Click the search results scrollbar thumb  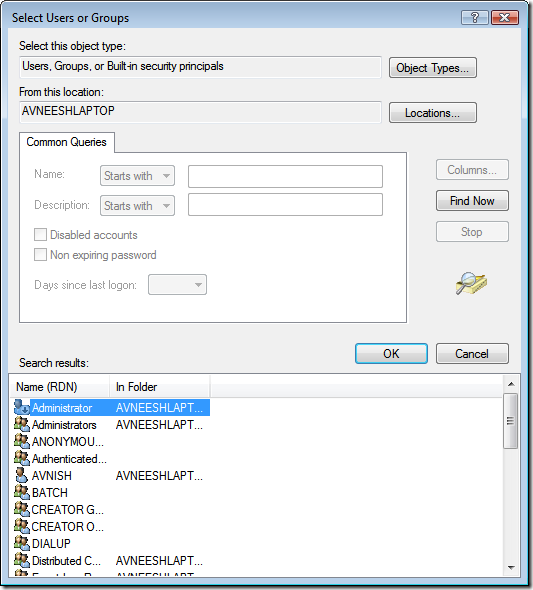(510, 421)
